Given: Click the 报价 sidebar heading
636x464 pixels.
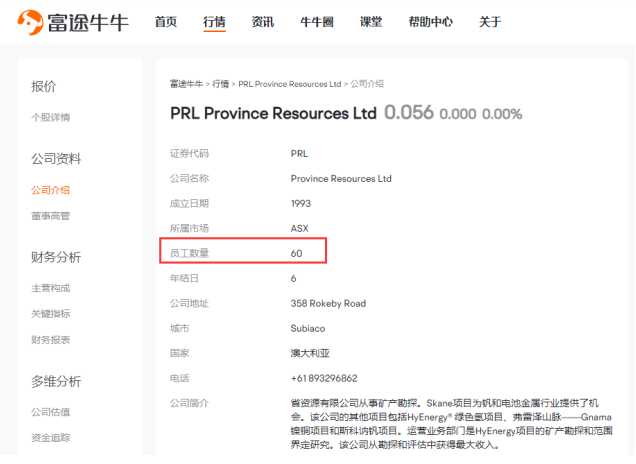Looking at the screenshot, I should 44,86.
